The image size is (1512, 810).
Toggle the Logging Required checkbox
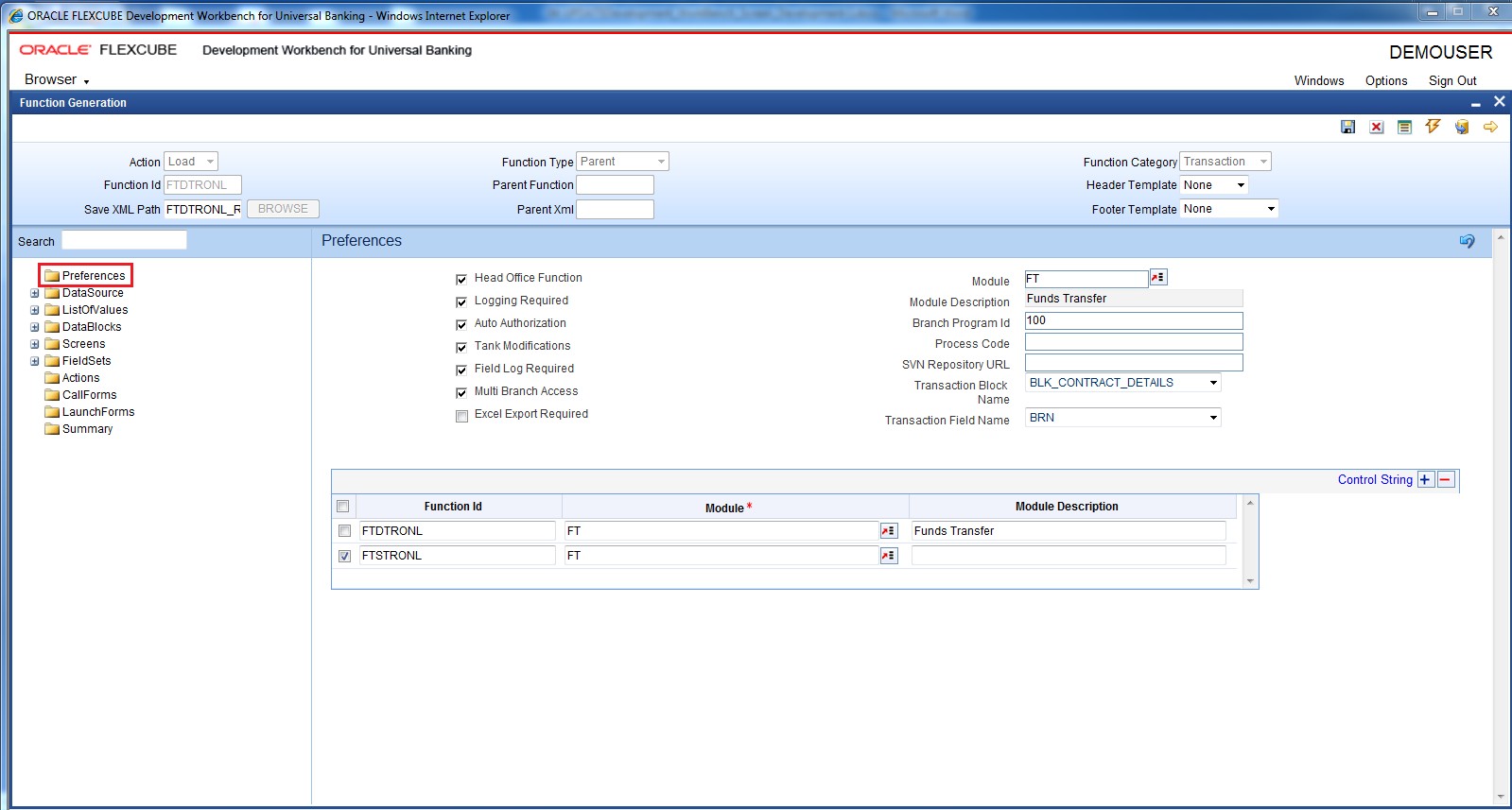461,302
